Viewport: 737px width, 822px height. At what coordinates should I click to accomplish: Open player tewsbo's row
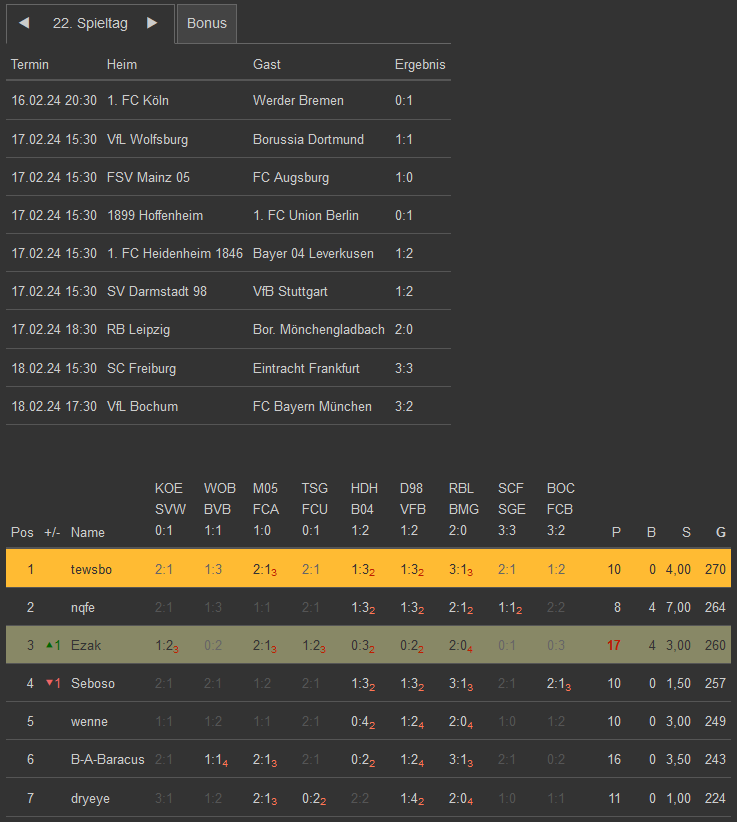(91, 569)
